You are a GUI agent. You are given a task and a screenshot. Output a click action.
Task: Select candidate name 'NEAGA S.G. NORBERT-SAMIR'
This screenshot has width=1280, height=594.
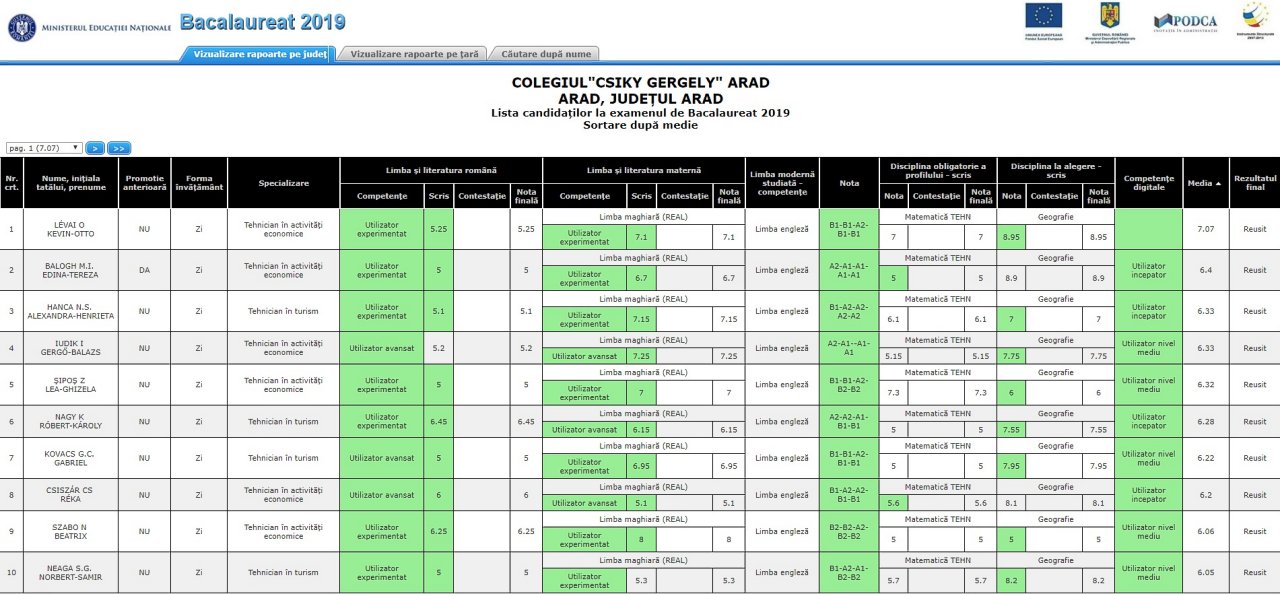click(x=70, y=572)
